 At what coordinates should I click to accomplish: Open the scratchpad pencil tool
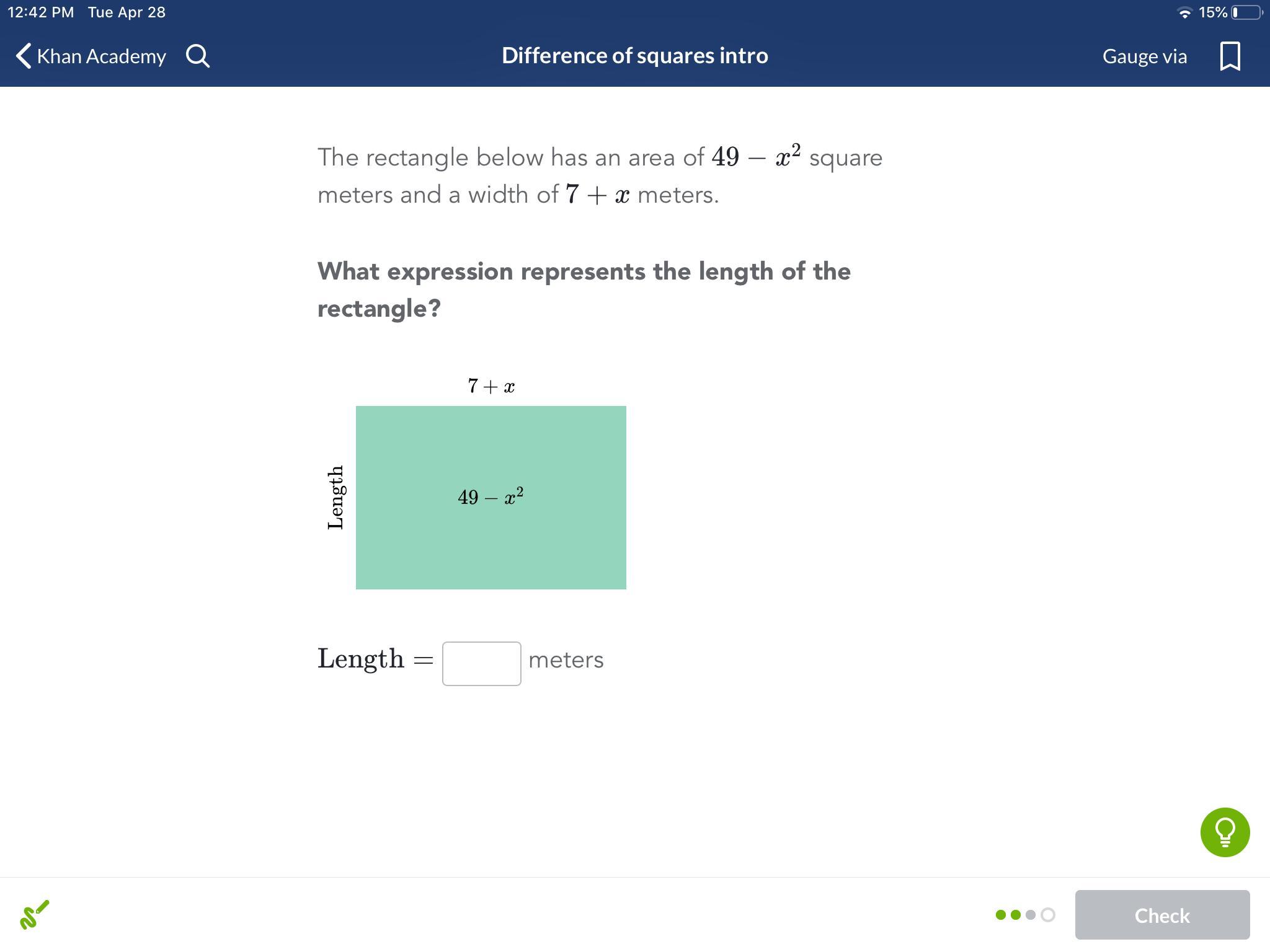[x=35, y=915]
